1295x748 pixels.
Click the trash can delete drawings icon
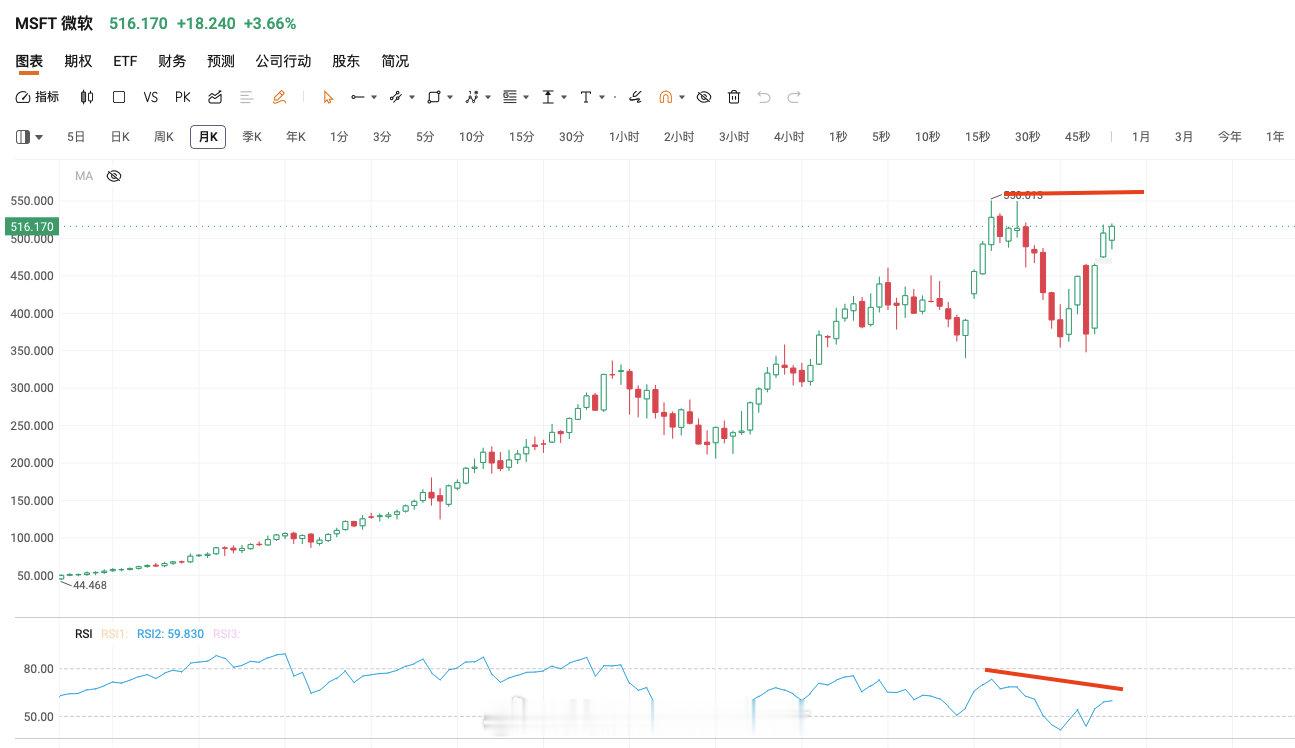click(734, 97)
